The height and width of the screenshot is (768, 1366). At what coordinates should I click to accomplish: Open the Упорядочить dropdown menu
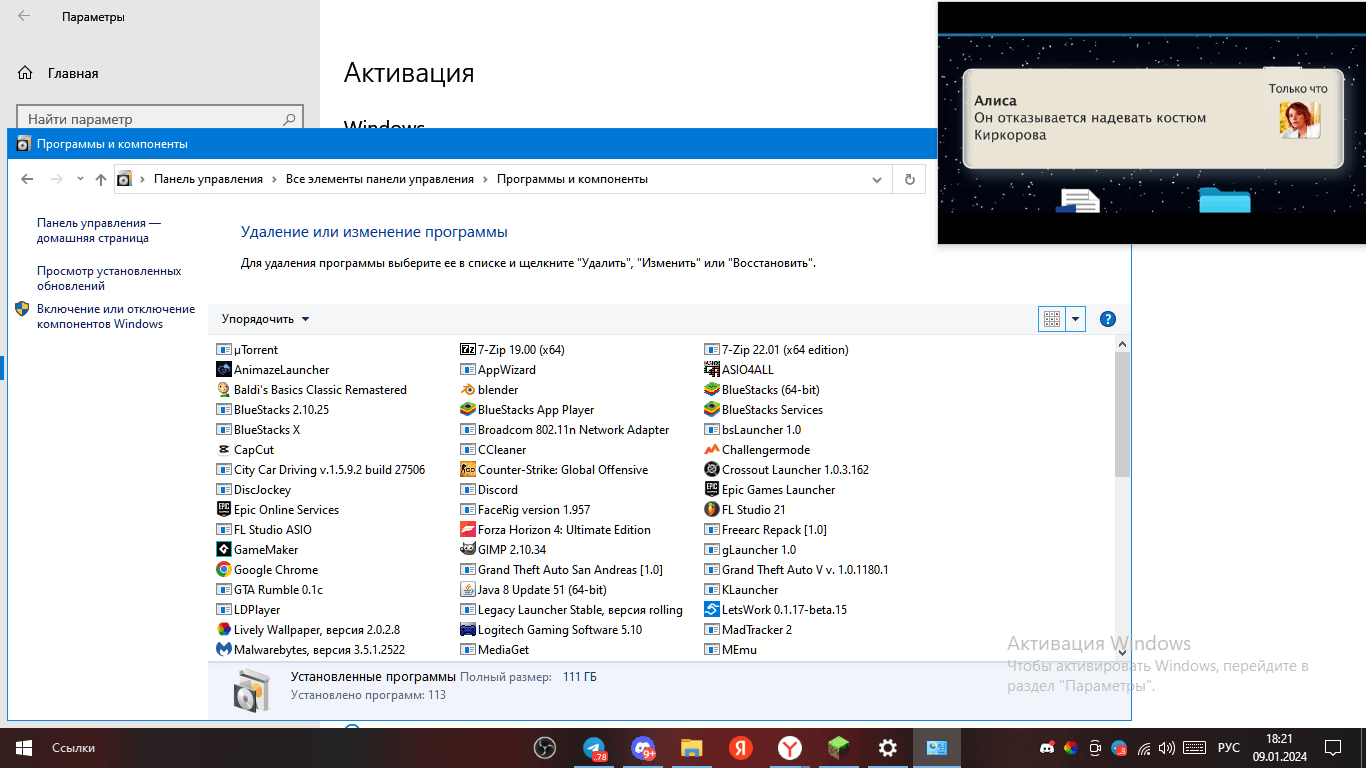coord(265,319)
